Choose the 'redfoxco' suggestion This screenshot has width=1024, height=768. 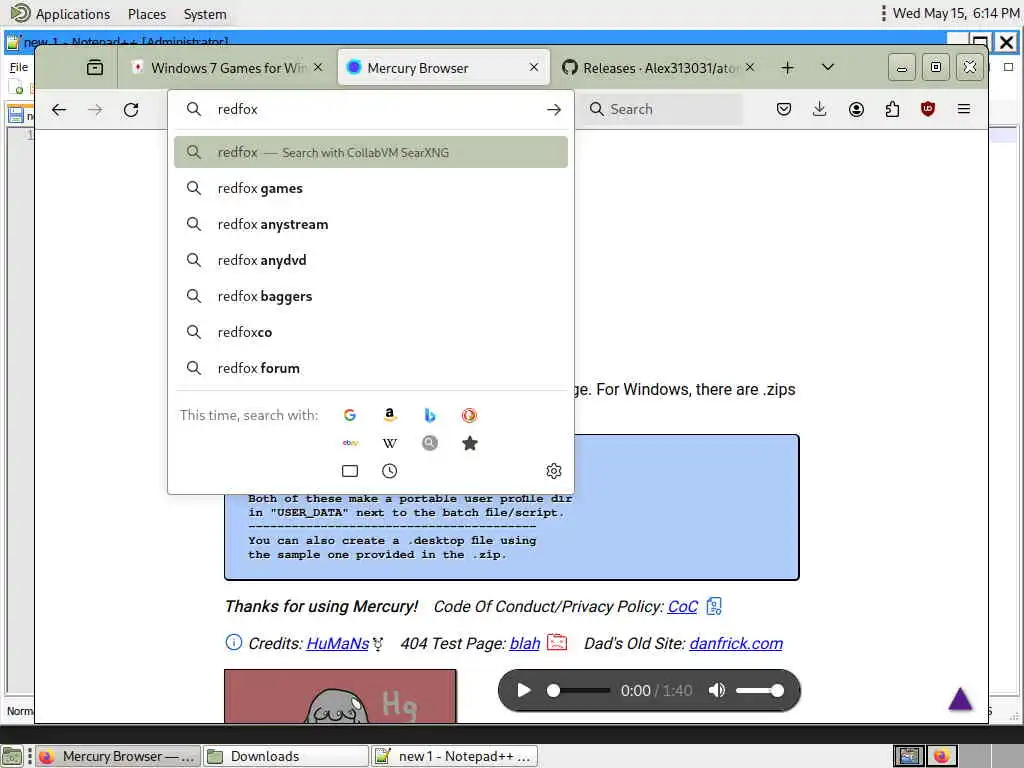pyautogui.click(x=370, y=332)
